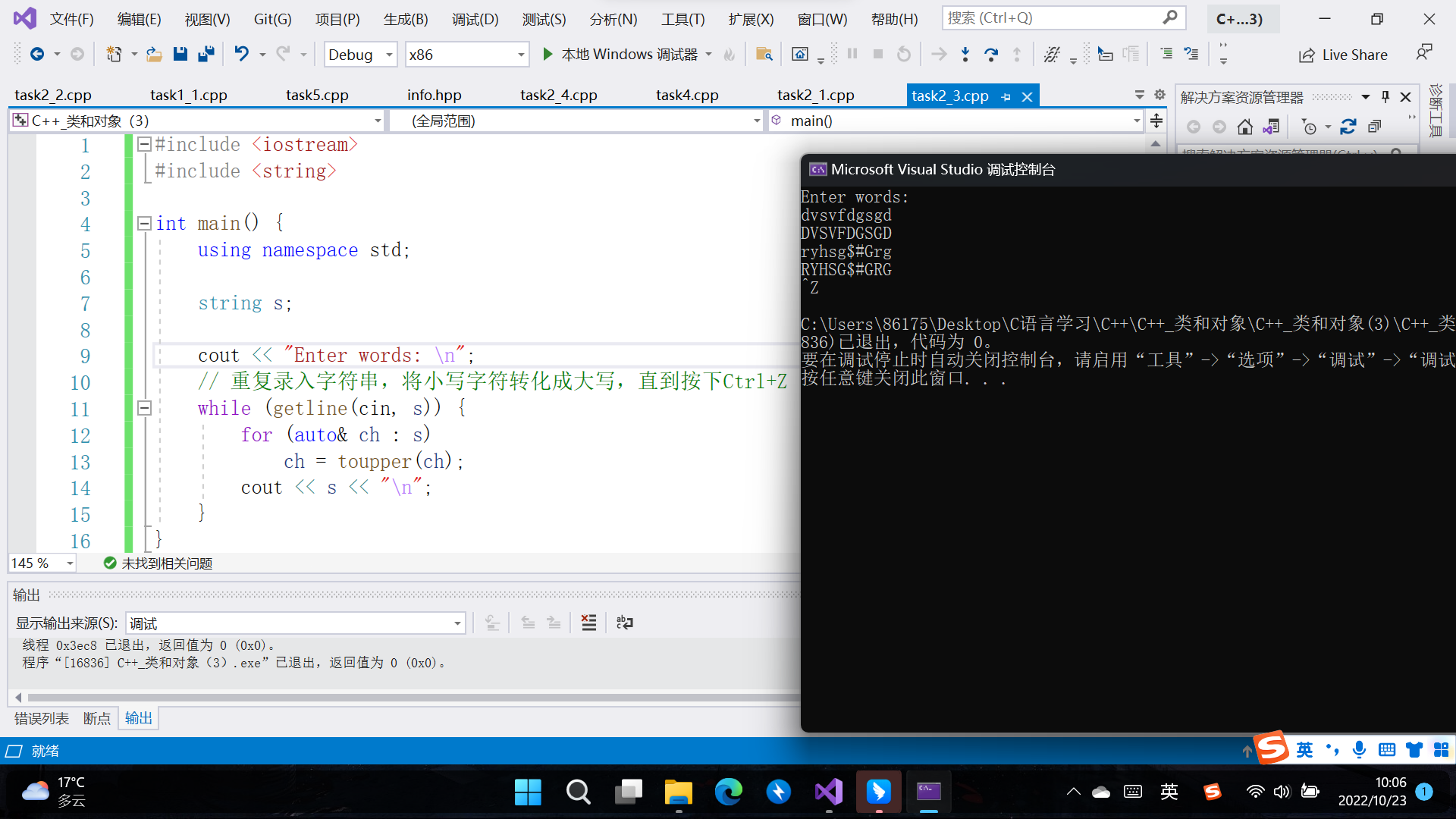
Task: Collapse the while loop block
Action: [144, 408]
